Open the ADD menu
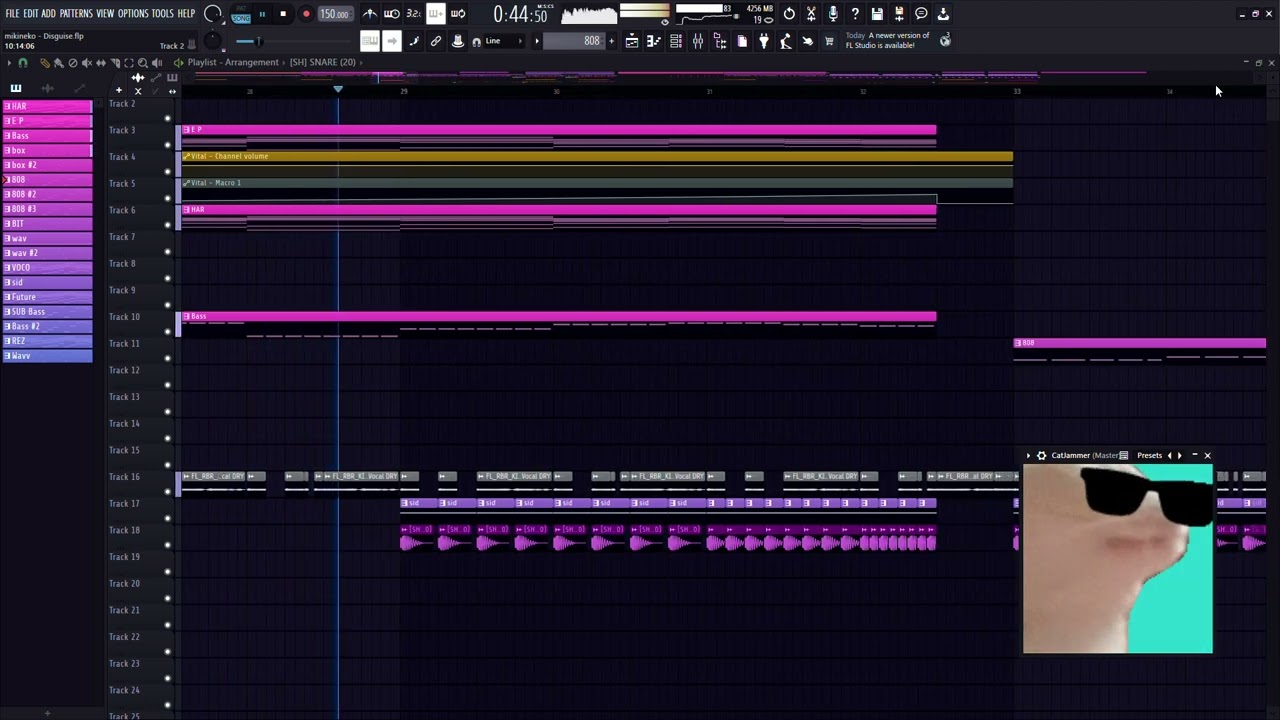This screenshot has width=1280, height=720. [48, 14]
